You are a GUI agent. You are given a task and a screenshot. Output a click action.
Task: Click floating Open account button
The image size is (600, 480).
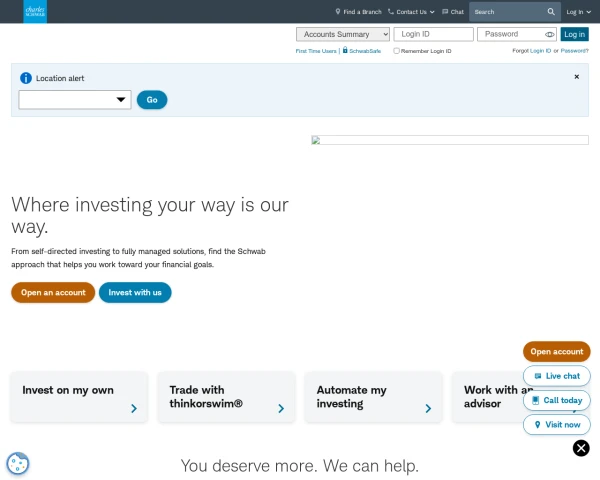pos(556,351)
